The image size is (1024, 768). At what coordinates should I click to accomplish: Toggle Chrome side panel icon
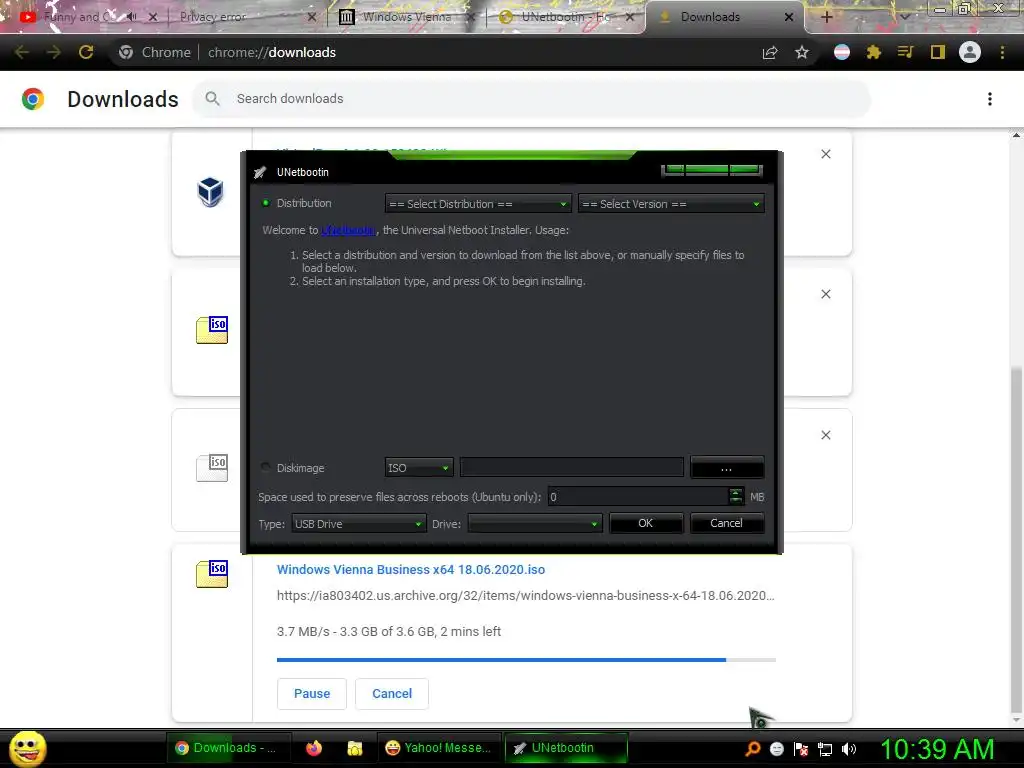[938, 52]
